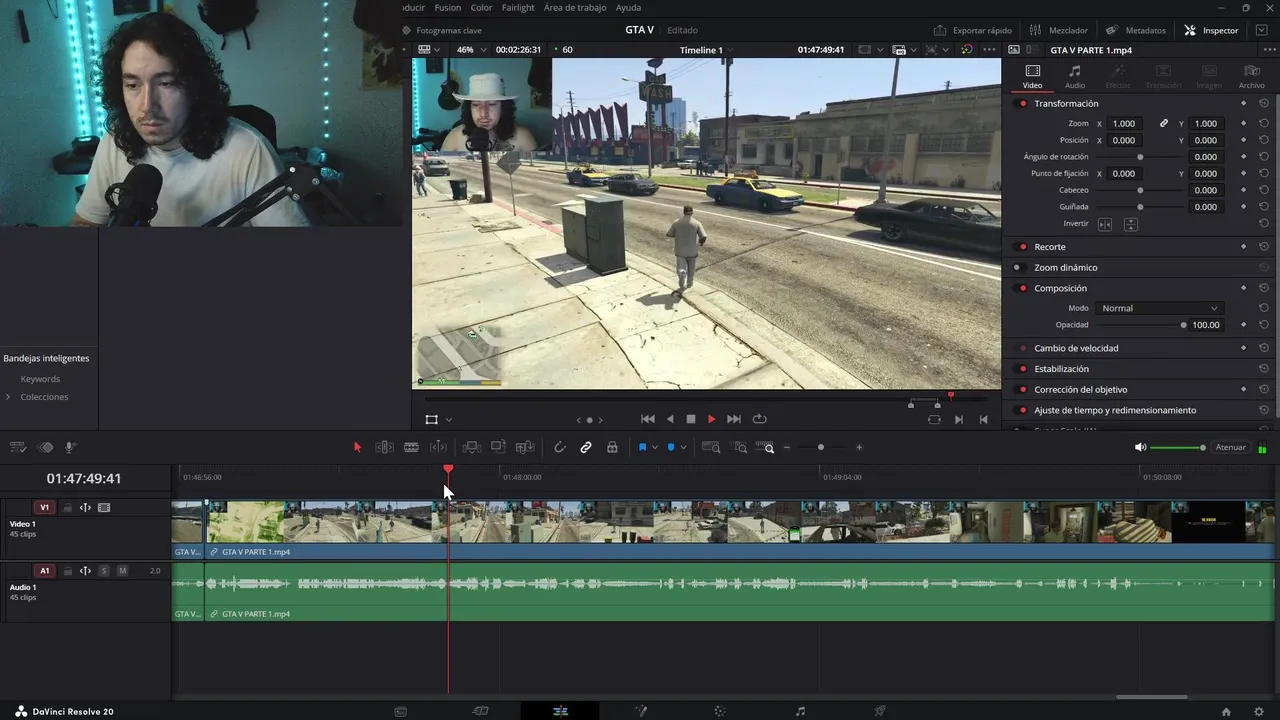Toggle the loop playback icon
1280x720 pixels.
click(x=759, y=419)
